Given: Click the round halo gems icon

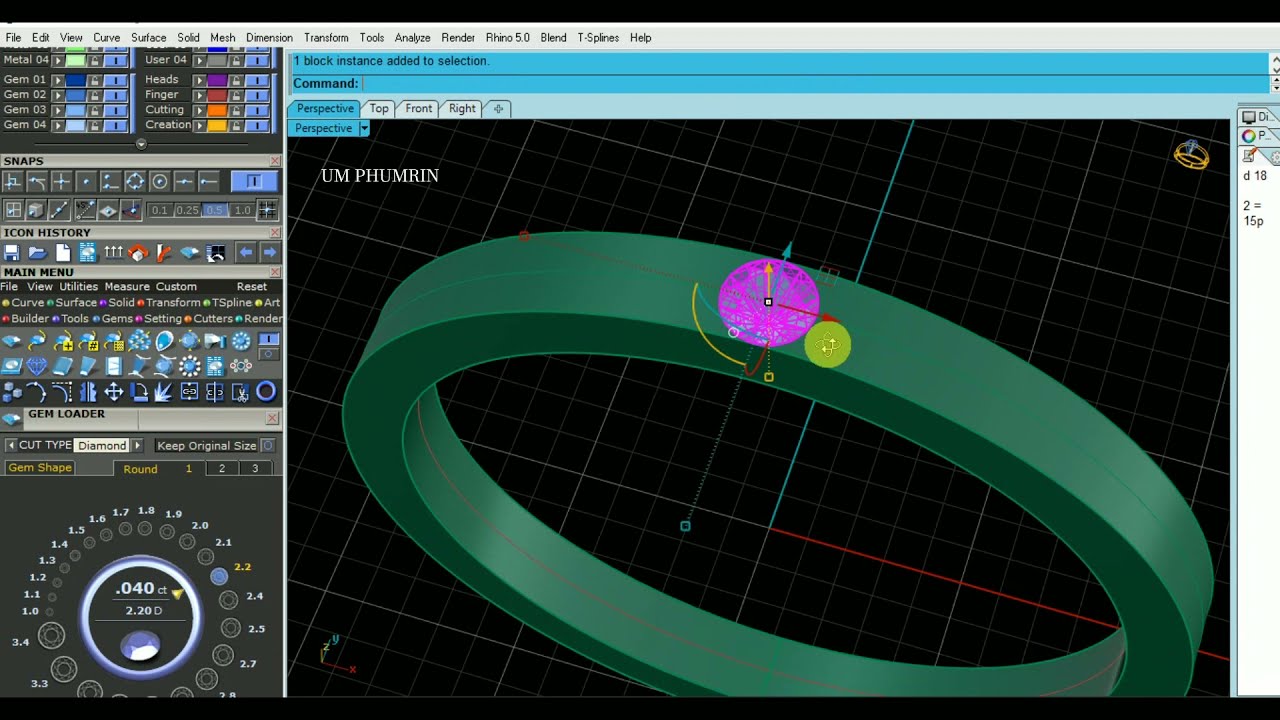Looking at the screenshot, I should click(190, 366).
